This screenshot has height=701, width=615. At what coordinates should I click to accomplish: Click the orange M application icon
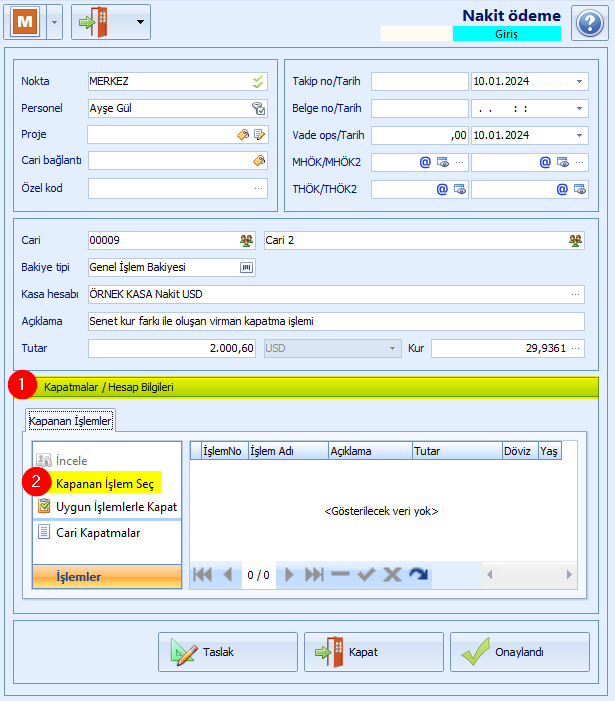[x=25, y=21]
